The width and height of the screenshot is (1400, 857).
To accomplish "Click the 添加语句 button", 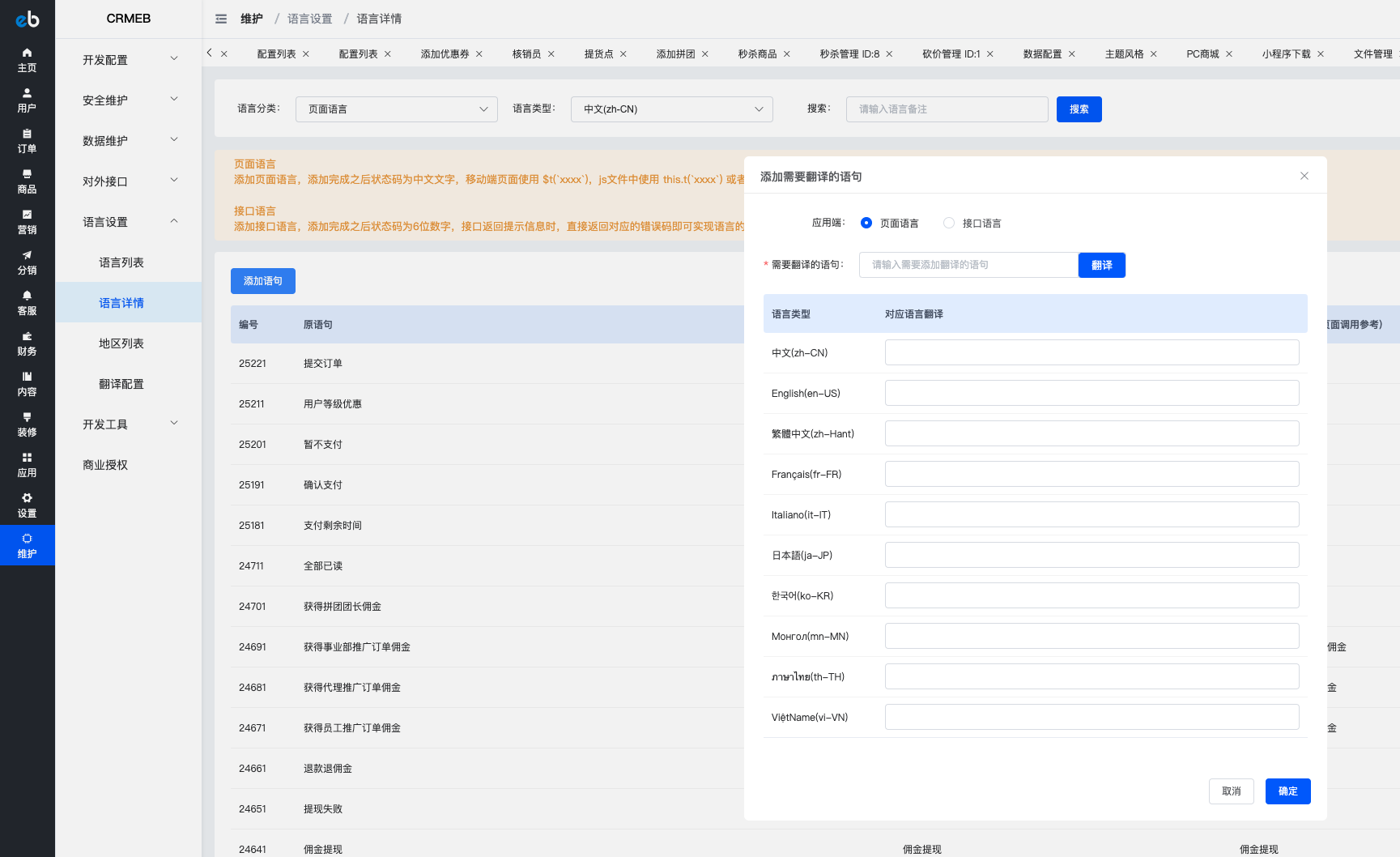I will pos(263,281).
